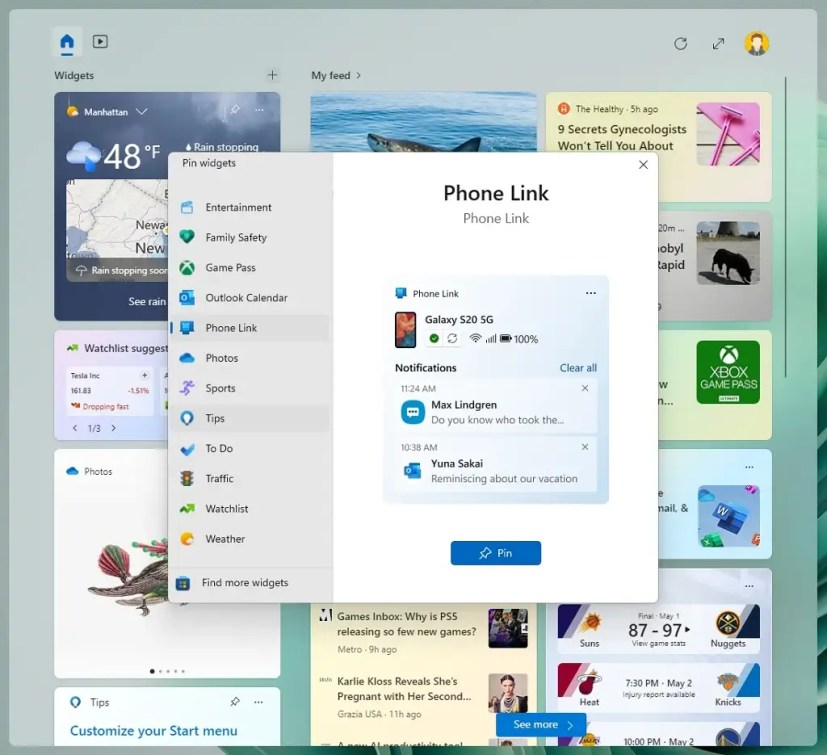The height and width of the screenshot is (755, 827).
Task: Pin the Tips widget at the bottom
Action: coord(236,702)
